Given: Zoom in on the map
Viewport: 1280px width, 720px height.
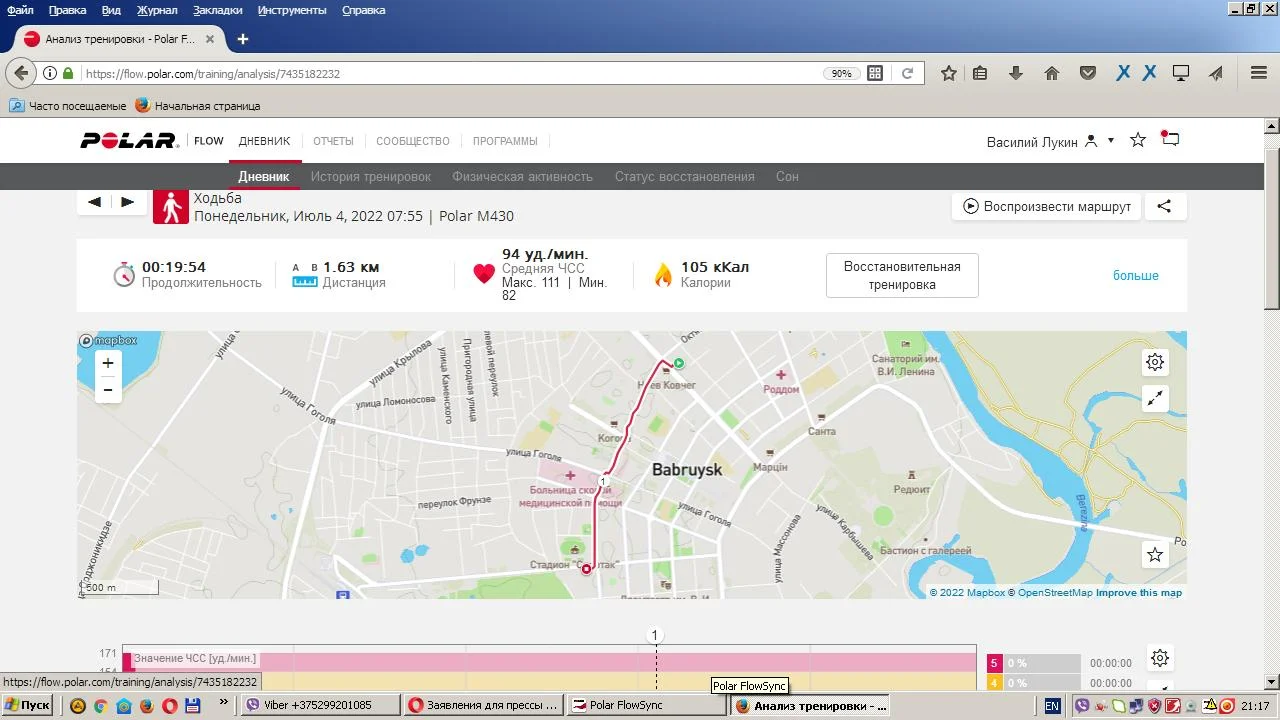Looking at the screenshot, I should (x=108, y=364).
